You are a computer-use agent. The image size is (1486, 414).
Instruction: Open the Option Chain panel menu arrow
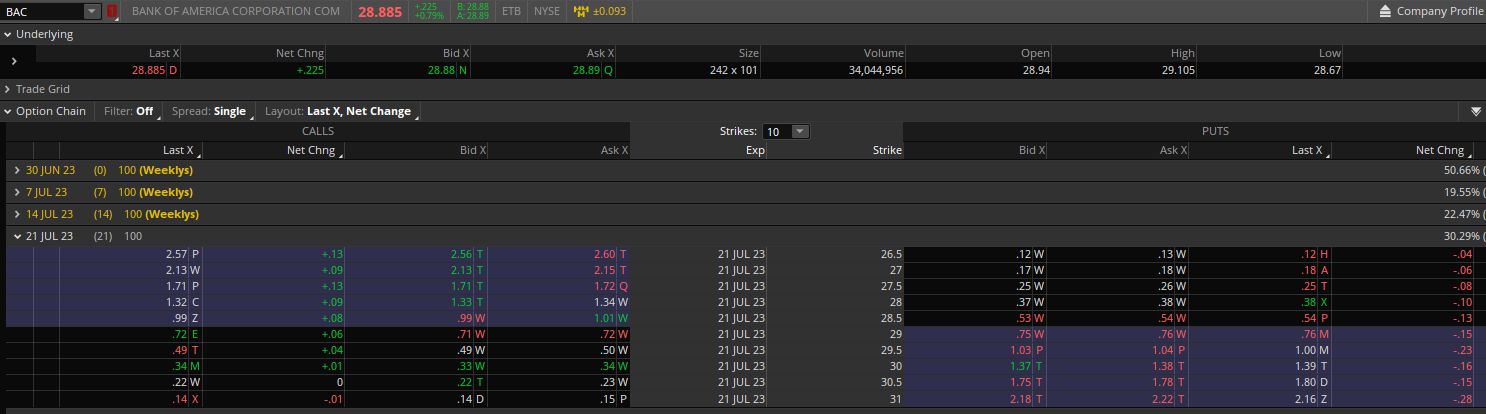point(1476,111)
